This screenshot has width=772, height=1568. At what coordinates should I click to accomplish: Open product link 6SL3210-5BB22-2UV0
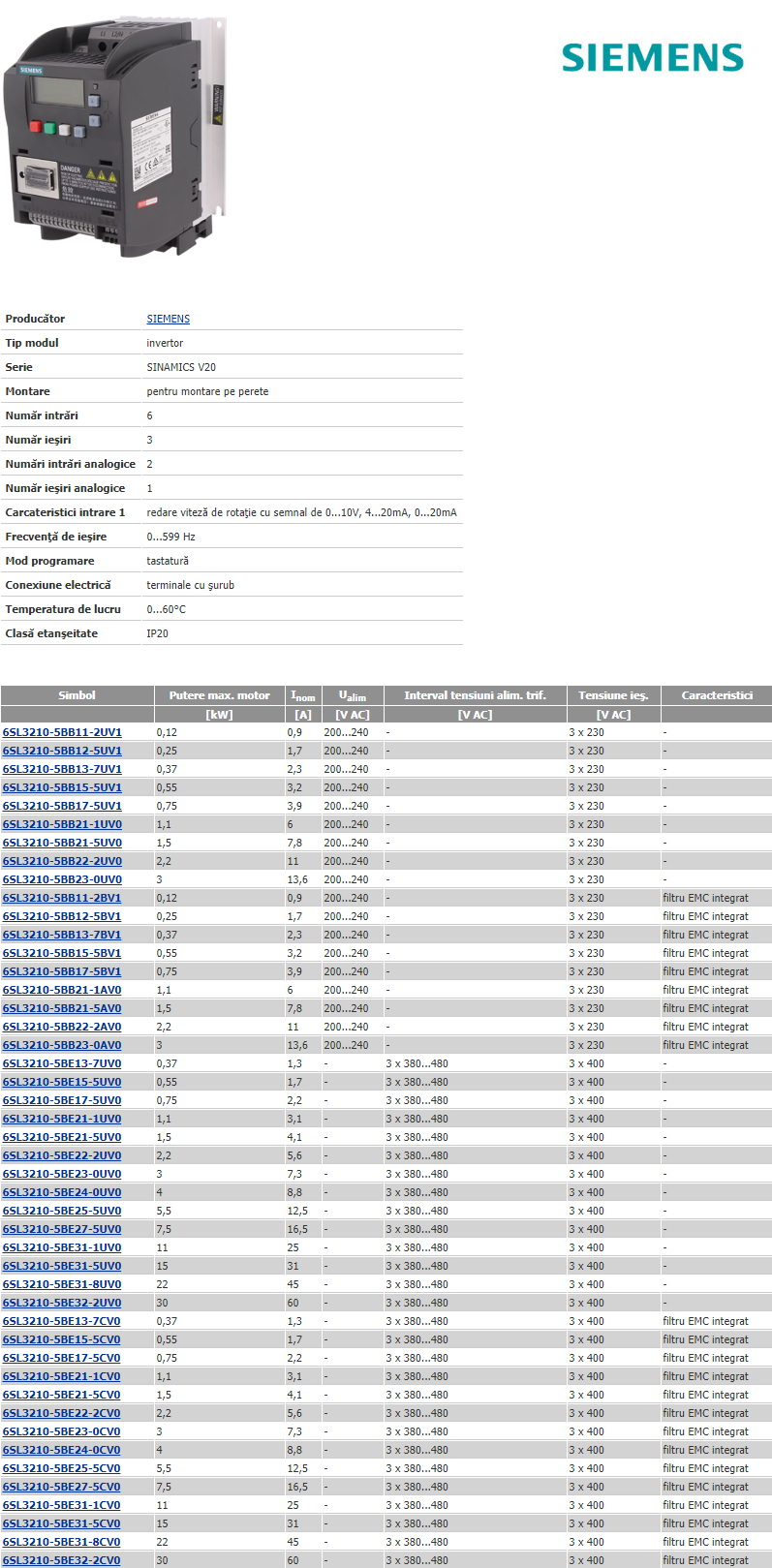tap(62, 861)
